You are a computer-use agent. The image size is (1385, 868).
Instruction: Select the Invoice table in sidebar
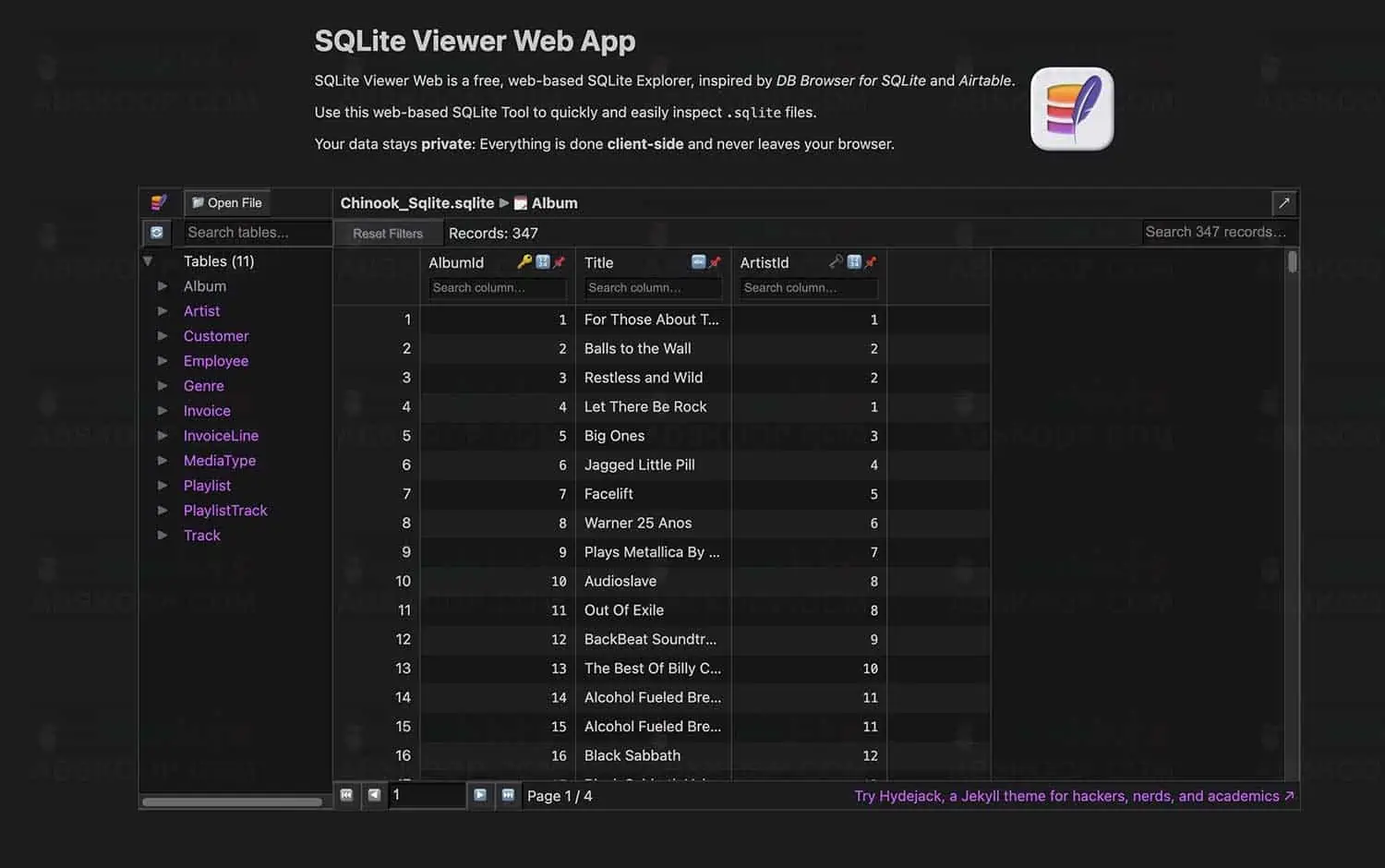(207, 411)
